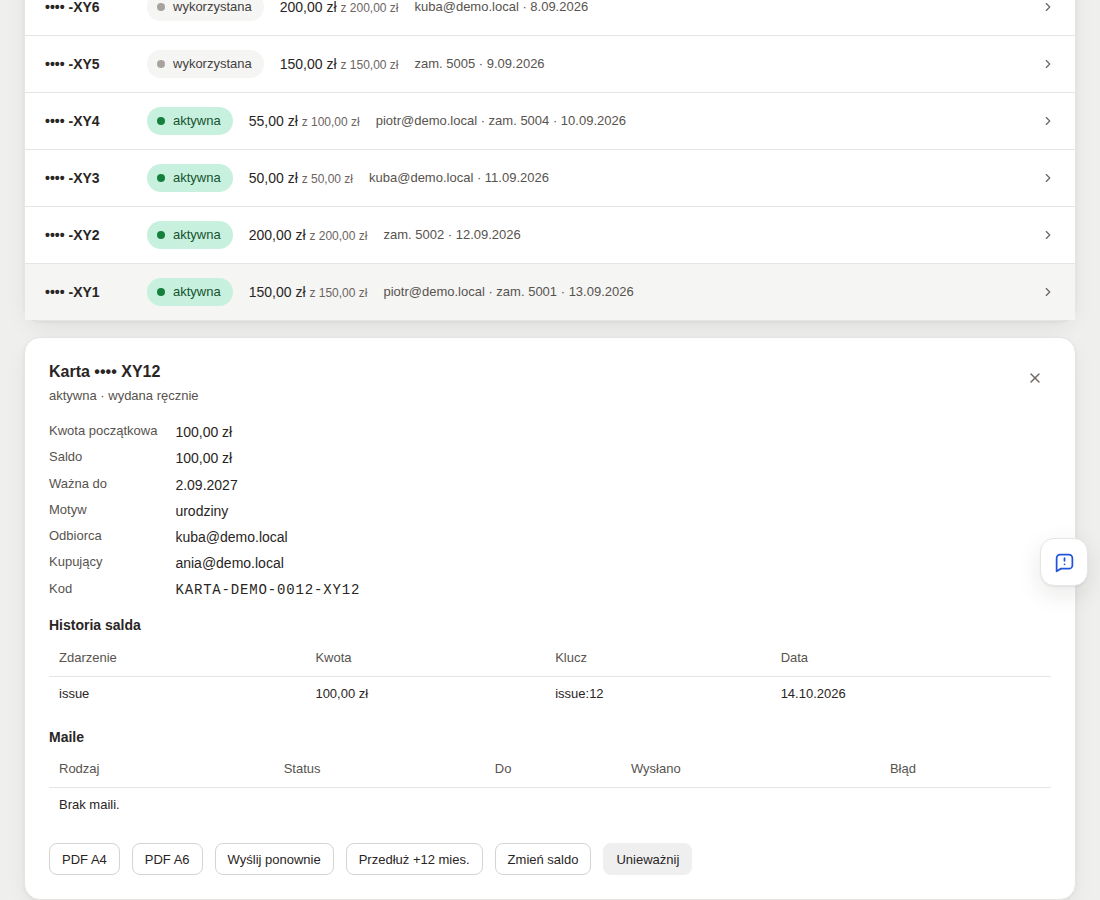The image size is (1100, 900).
Task: Click the recipient kuba@demo.local in details
Action: tap(232, 537)
